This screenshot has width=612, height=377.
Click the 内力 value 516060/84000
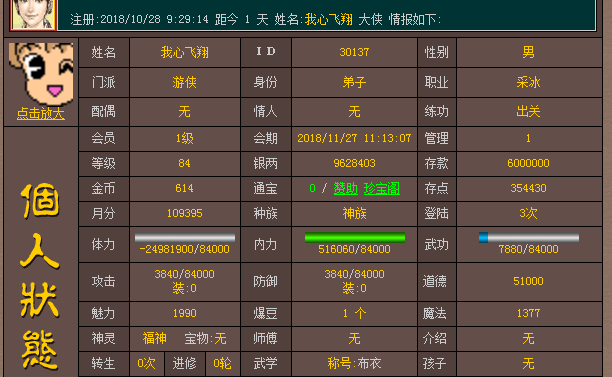click(x=354, y=249)
